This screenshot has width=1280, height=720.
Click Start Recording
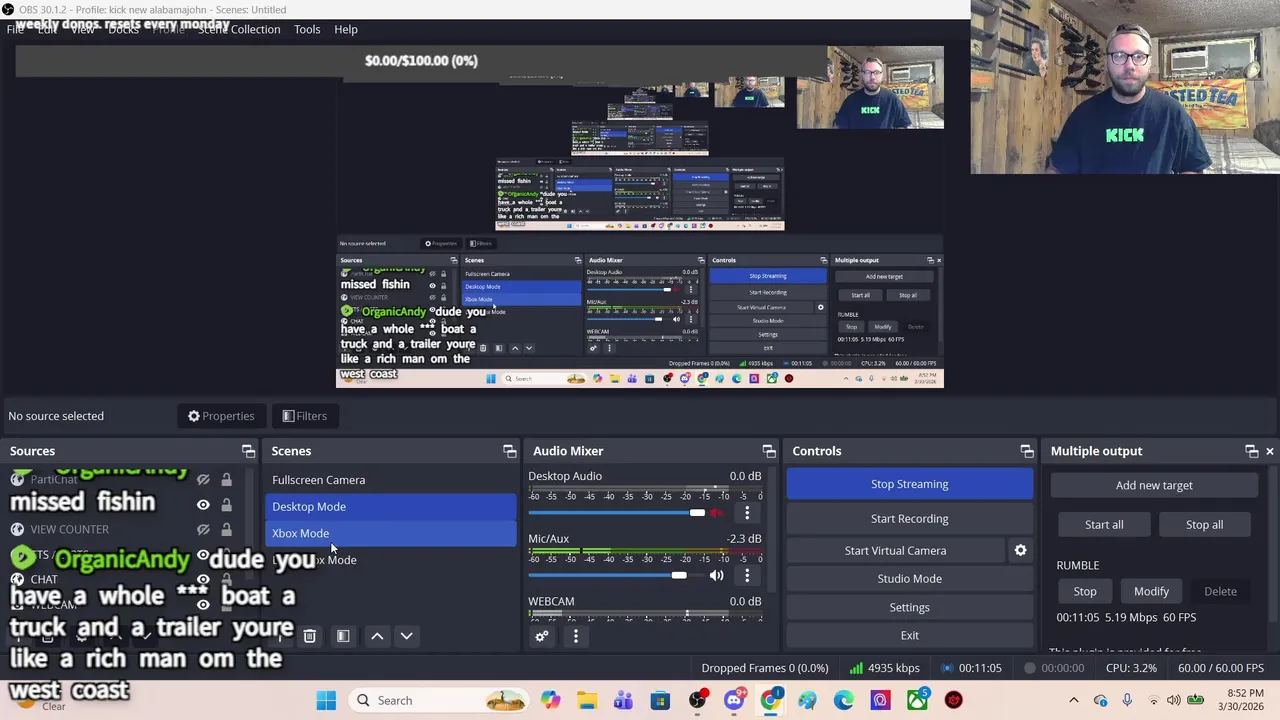point(909,518)
